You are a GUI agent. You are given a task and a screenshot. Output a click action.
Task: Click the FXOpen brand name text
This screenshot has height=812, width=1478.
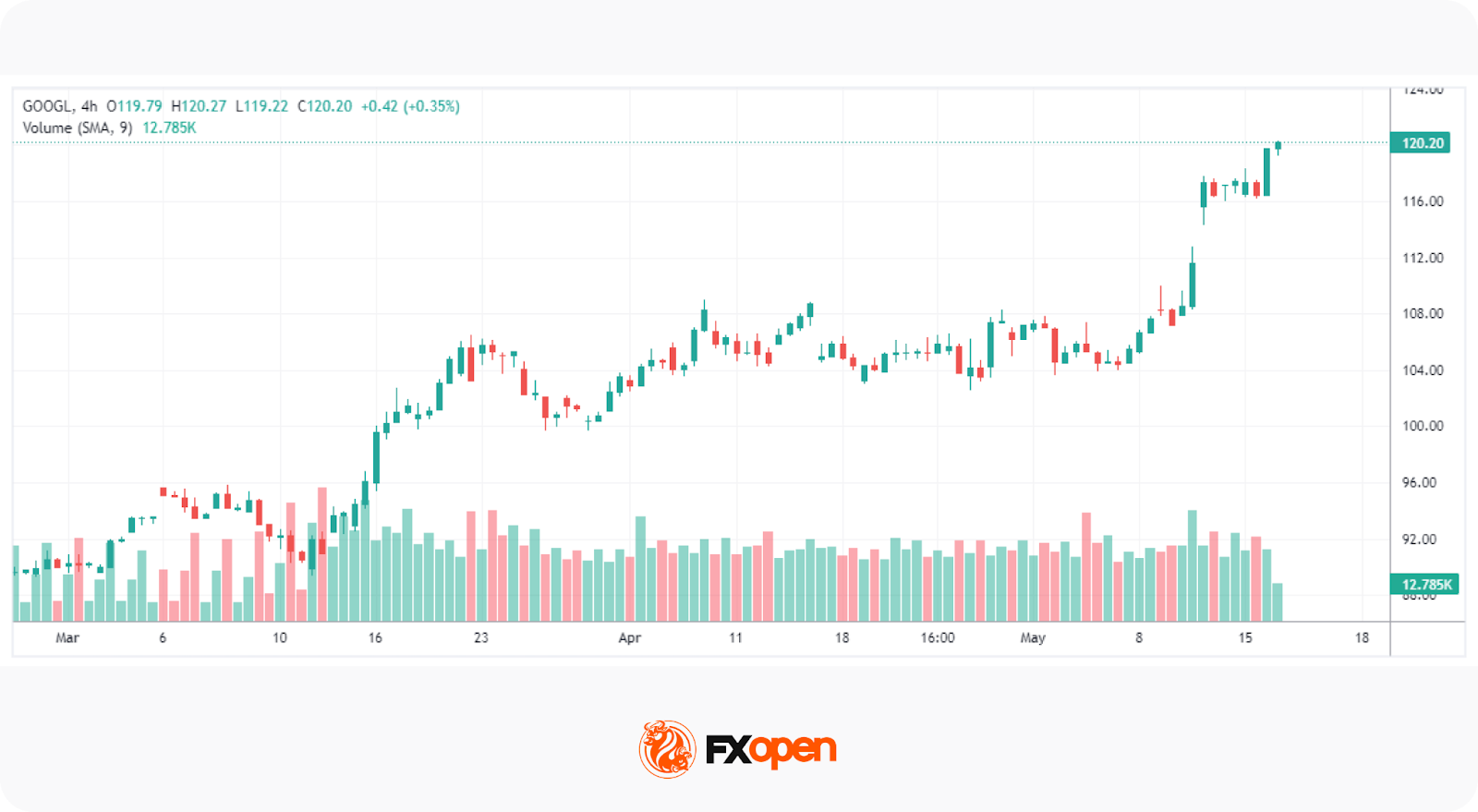click(x=771, y=750)
